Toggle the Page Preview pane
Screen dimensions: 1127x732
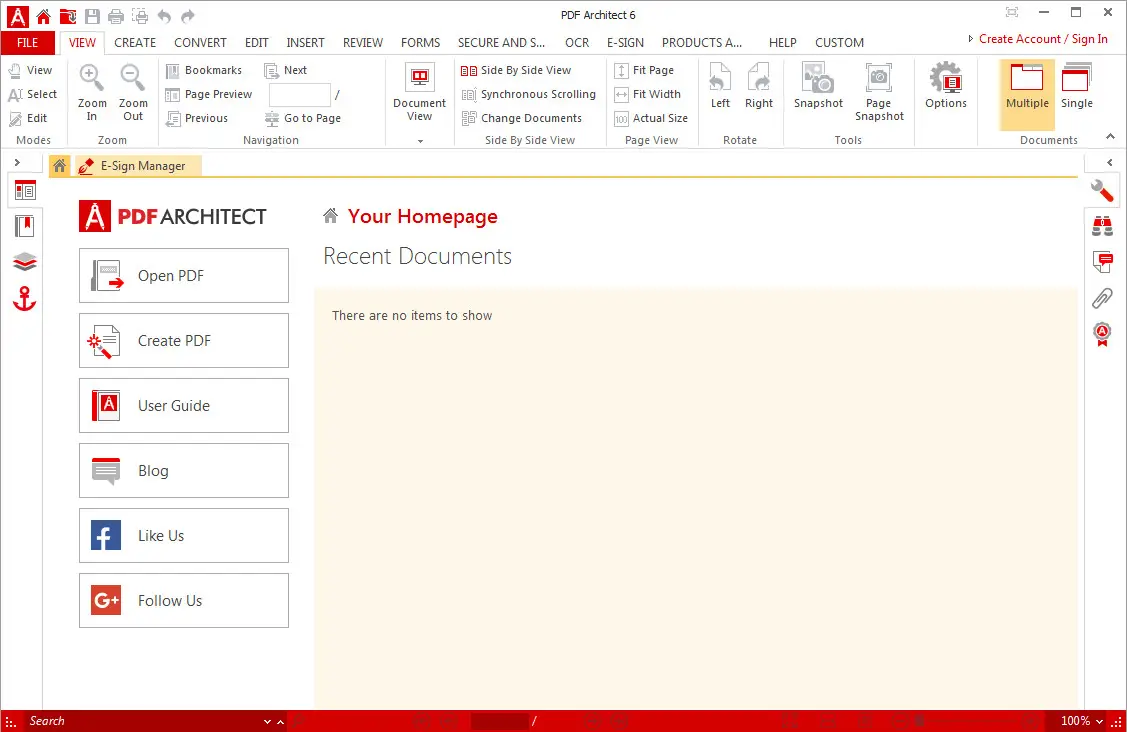(x=209, y=94)
